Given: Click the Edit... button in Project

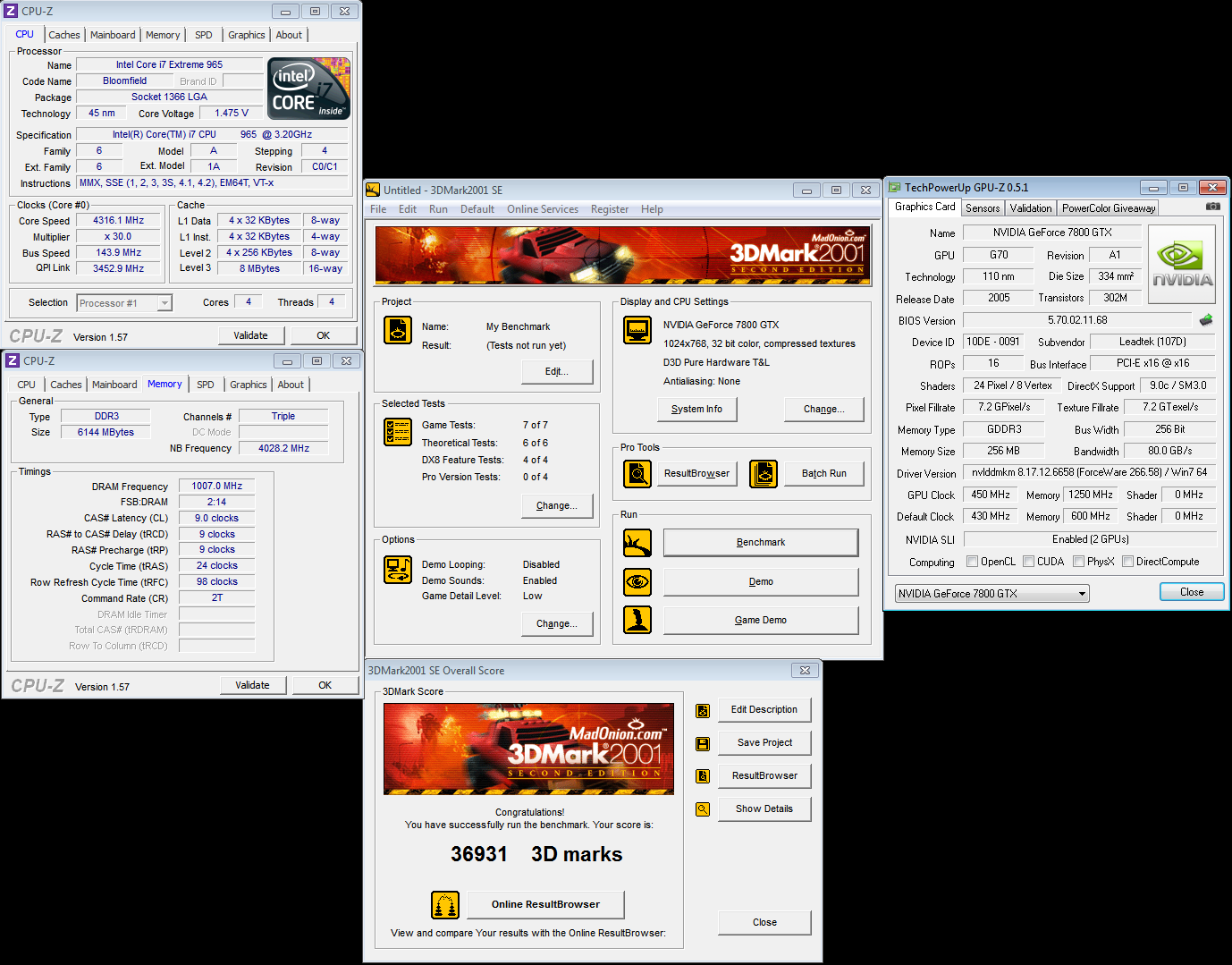Looking at the screenshot, I should click(x=557, y=371).
